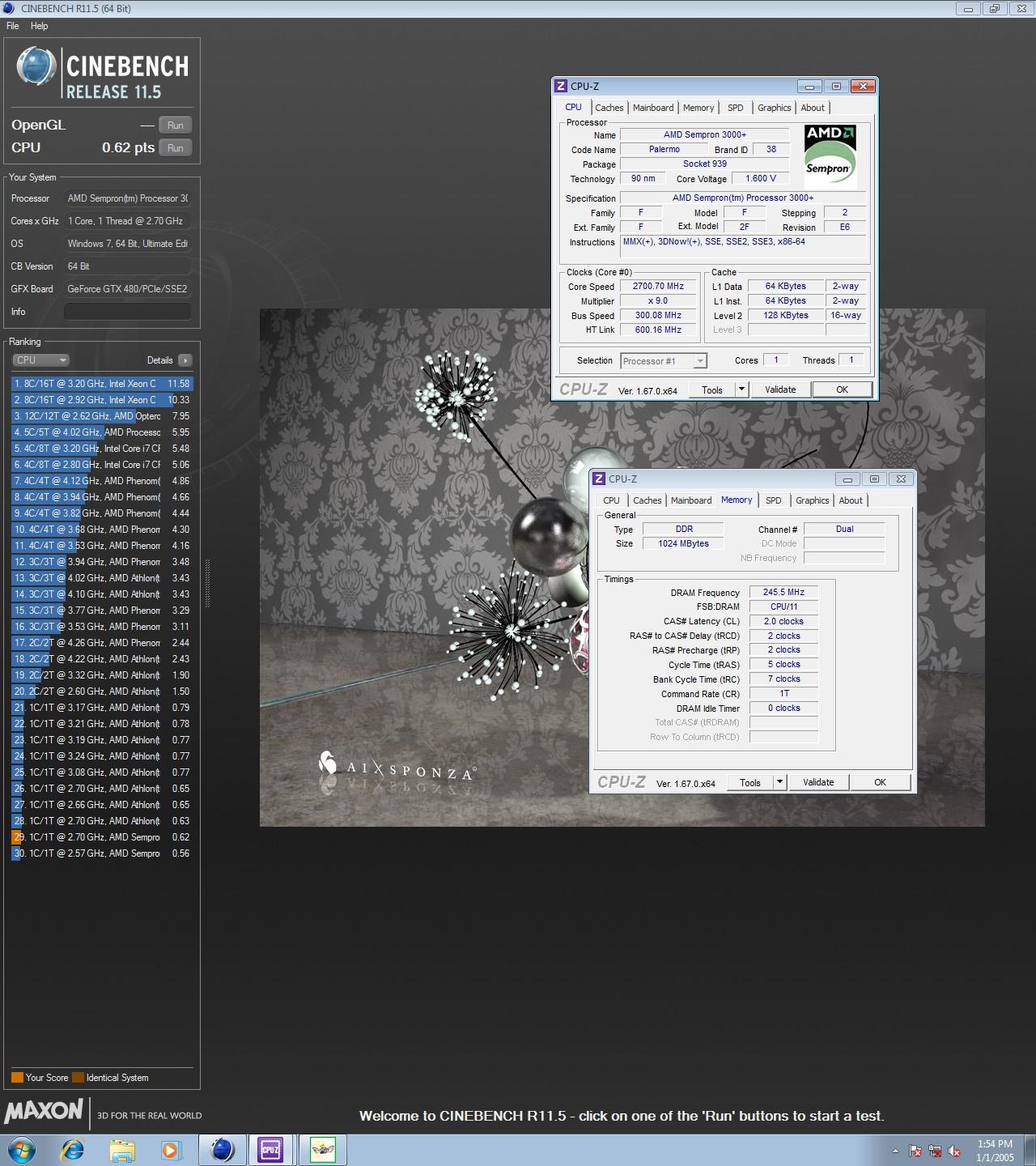
Task: Open Action Center flag tray icon
Action: pos(915,1151)
